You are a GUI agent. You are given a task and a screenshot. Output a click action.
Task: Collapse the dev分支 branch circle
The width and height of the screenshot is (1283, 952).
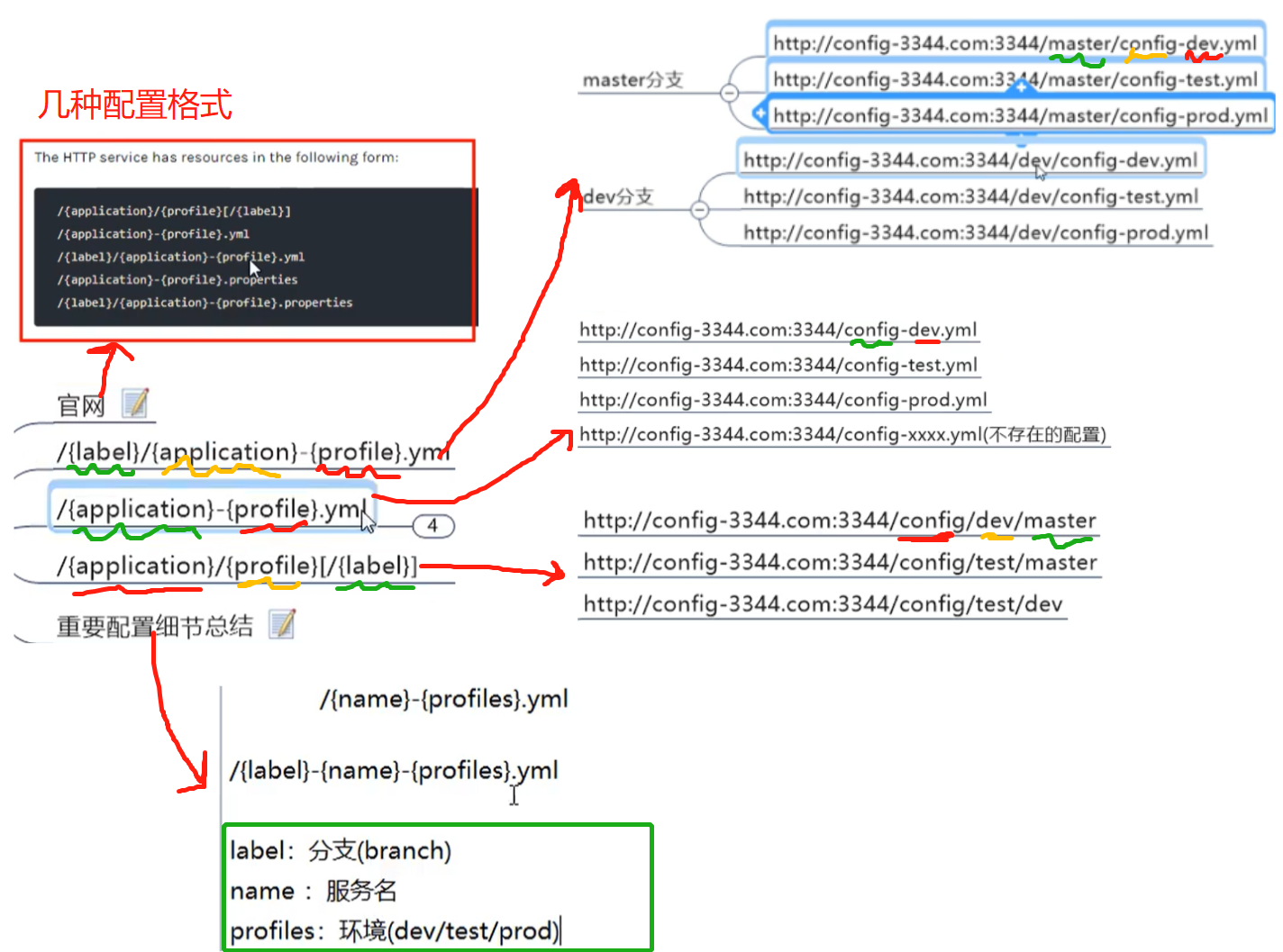[700, 210]
